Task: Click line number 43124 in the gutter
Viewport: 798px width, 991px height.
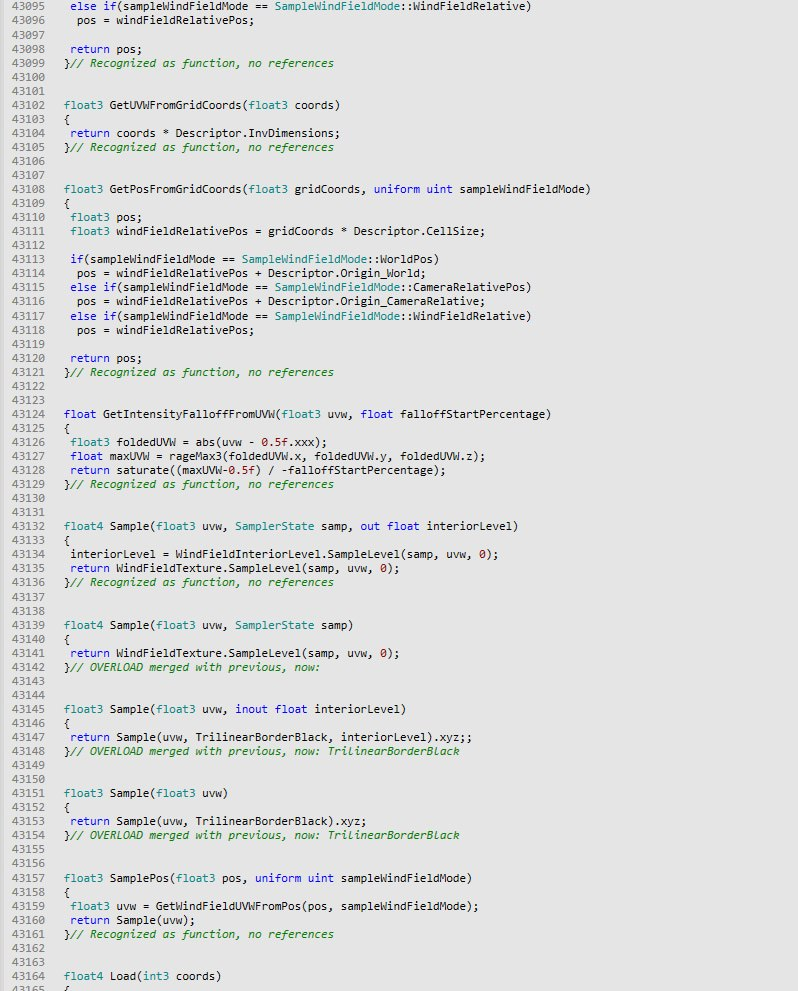Action: pos(28,414)
